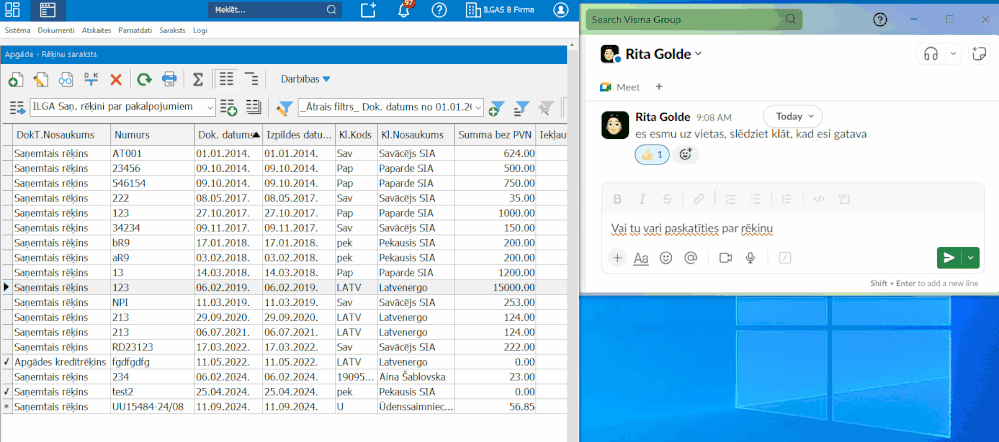Expand the Rita Golde conversation details chevron

point(698,54)
